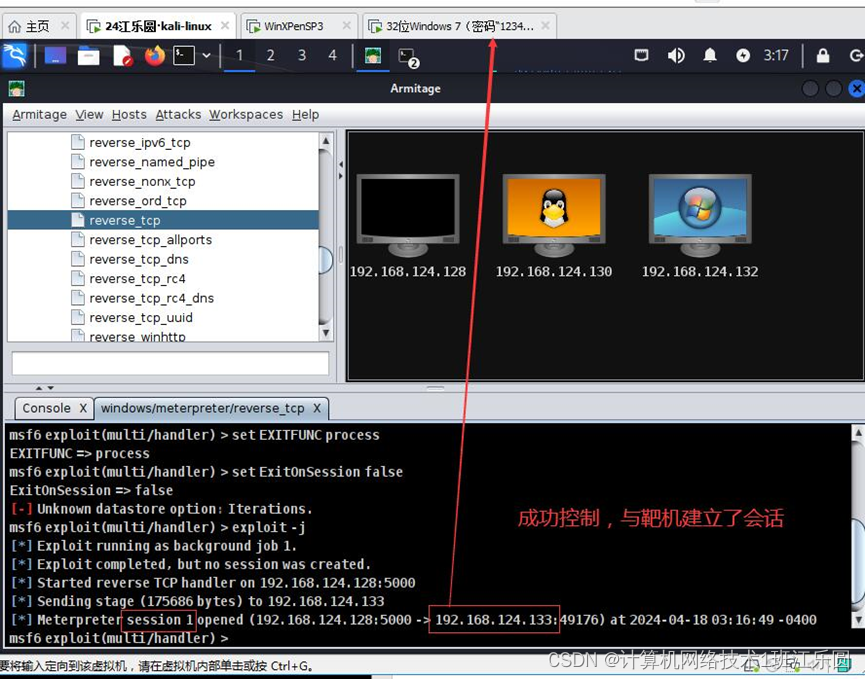This screenshot has width=865, height=679.
Task: Close the windows/meterpreter/reverse_tcp tab
Action: coord(317,408)
